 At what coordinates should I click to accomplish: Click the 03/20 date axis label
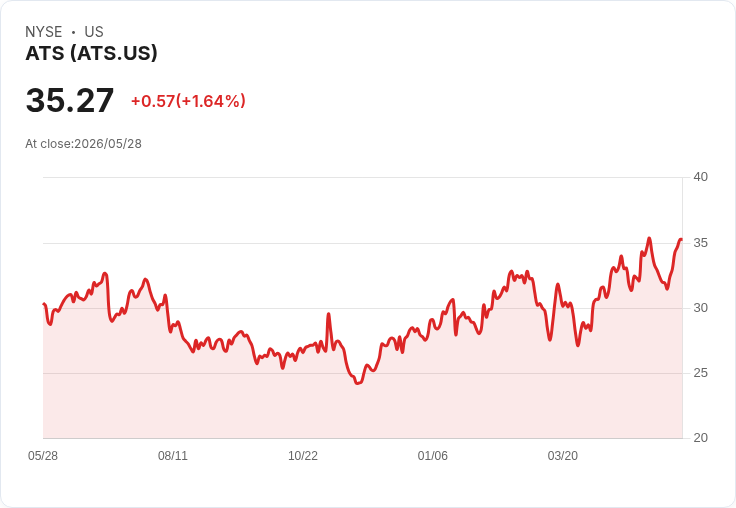(563, 455)
